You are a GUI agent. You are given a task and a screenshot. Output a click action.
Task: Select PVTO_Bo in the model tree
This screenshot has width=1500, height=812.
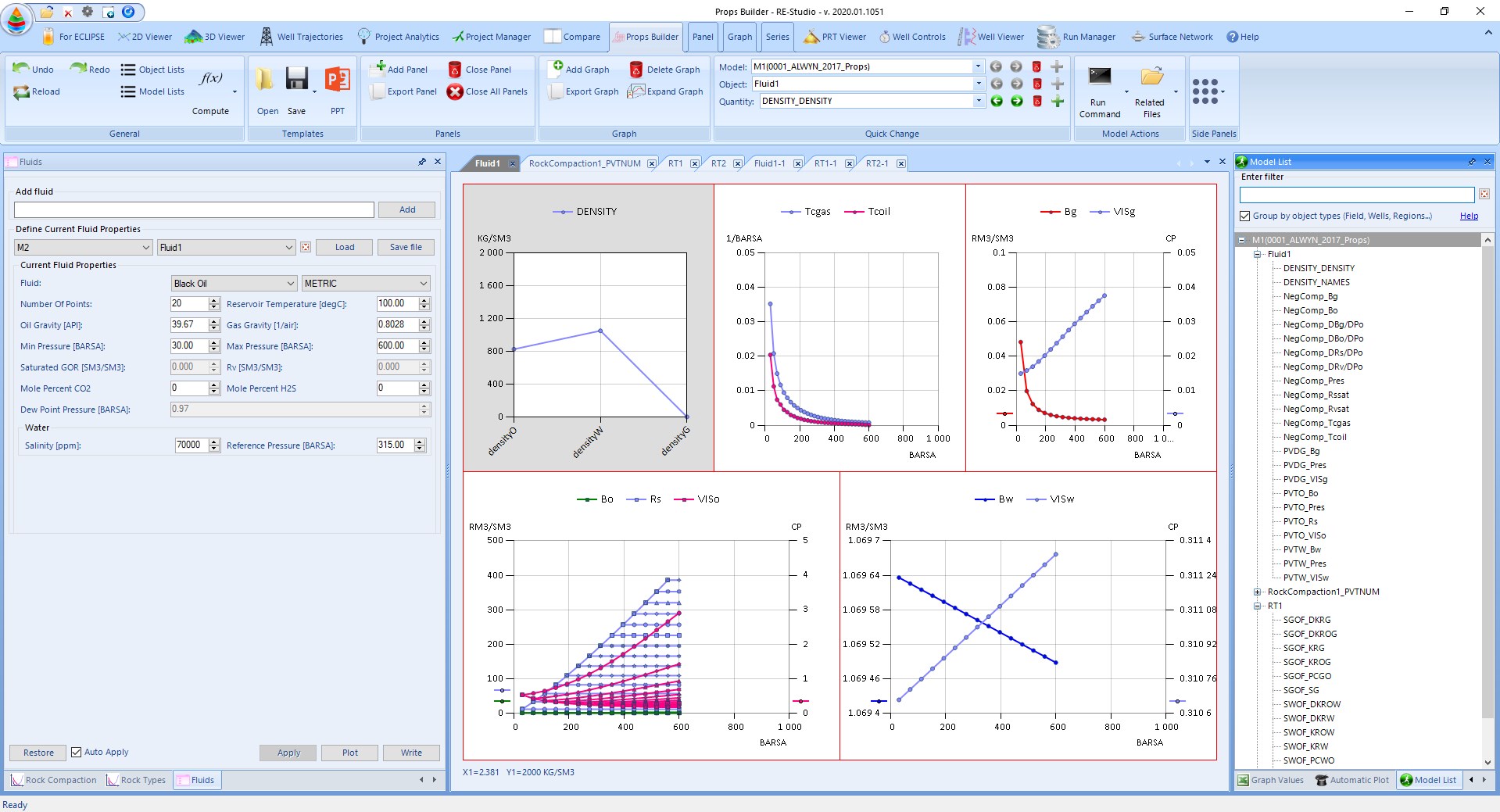tap(1300, 493)
